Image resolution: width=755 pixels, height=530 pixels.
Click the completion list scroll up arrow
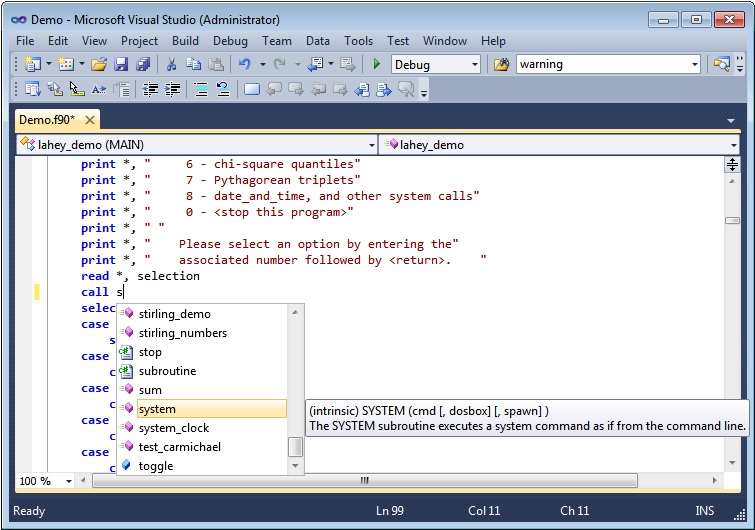pos(295,312)
